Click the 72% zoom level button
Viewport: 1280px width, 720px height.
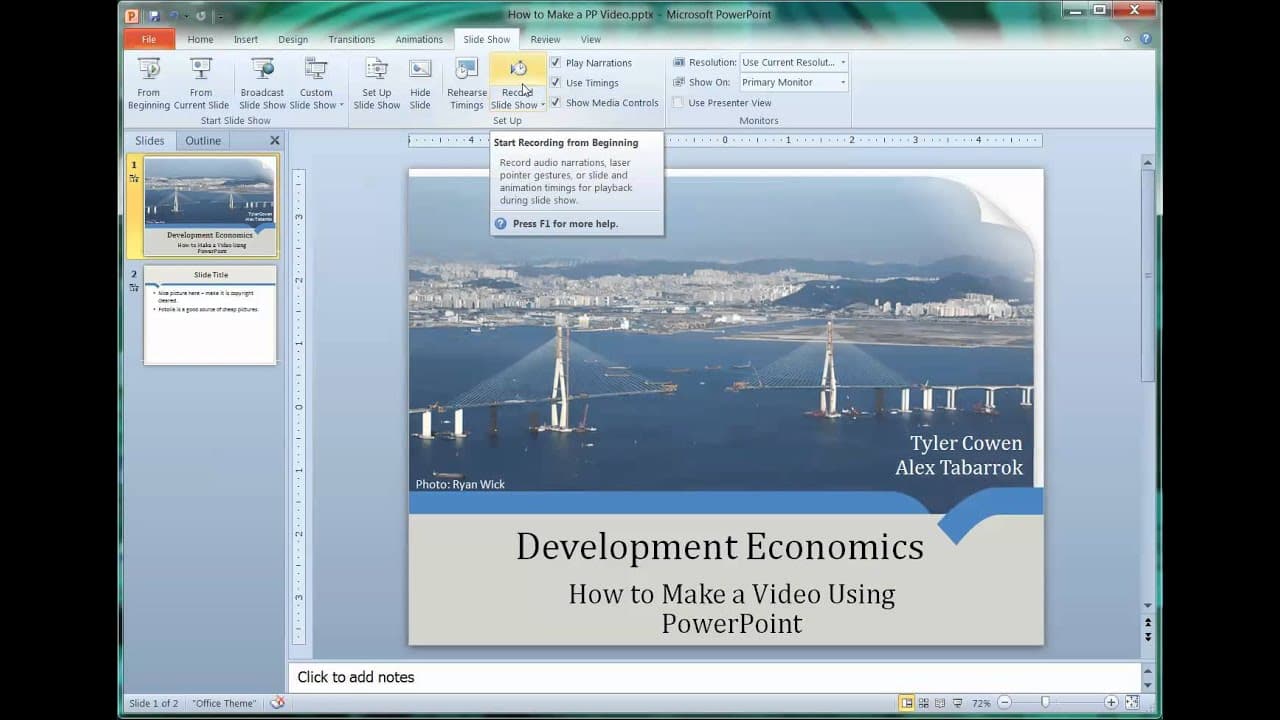pos(981,703)
